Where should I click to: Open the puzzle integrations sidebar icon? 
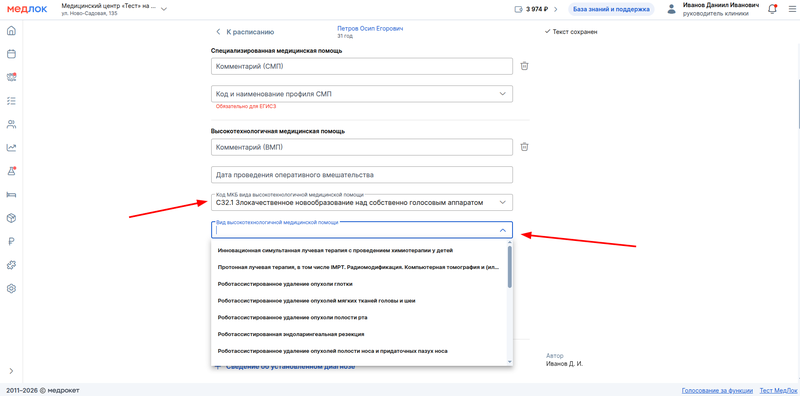pyautogui.click(x=11, y=265)
